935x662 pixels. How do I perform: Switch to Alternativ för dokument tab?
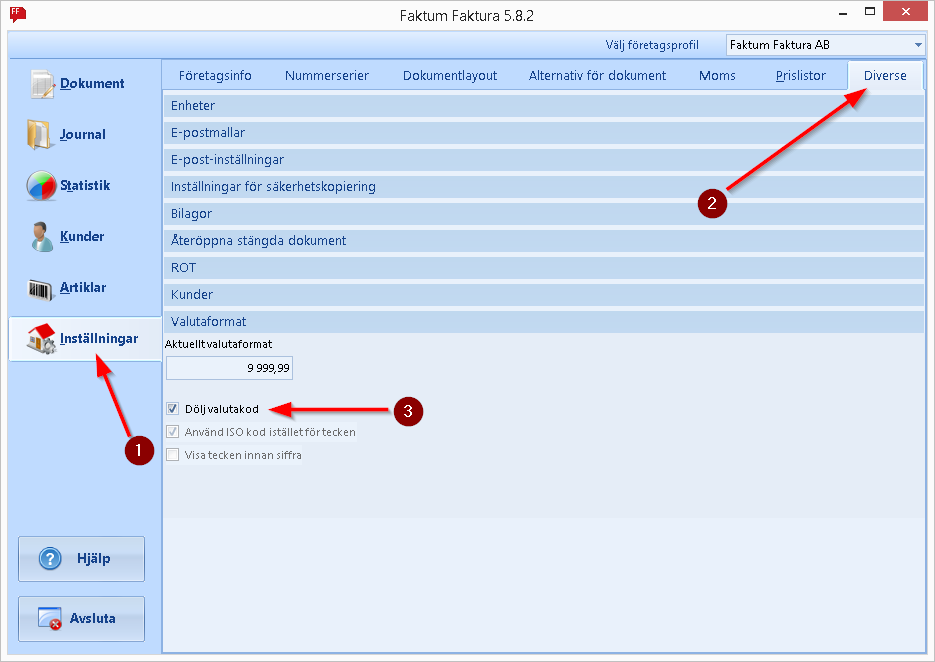pyautogui.click(x=597, y=76)
